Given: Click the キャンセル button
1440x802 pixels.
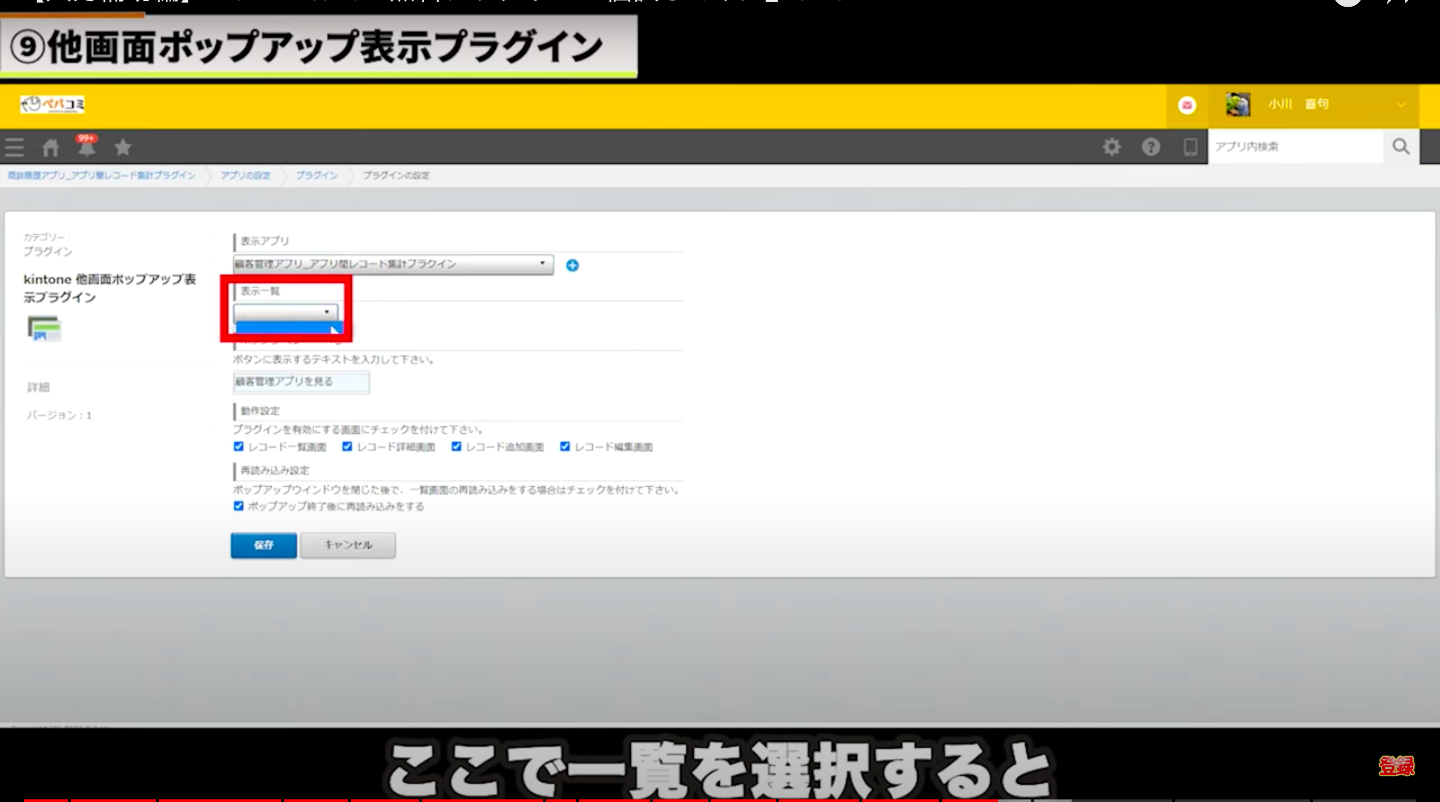Looking at the screenshot, I should pyautogui.click(x=347, y=545).
